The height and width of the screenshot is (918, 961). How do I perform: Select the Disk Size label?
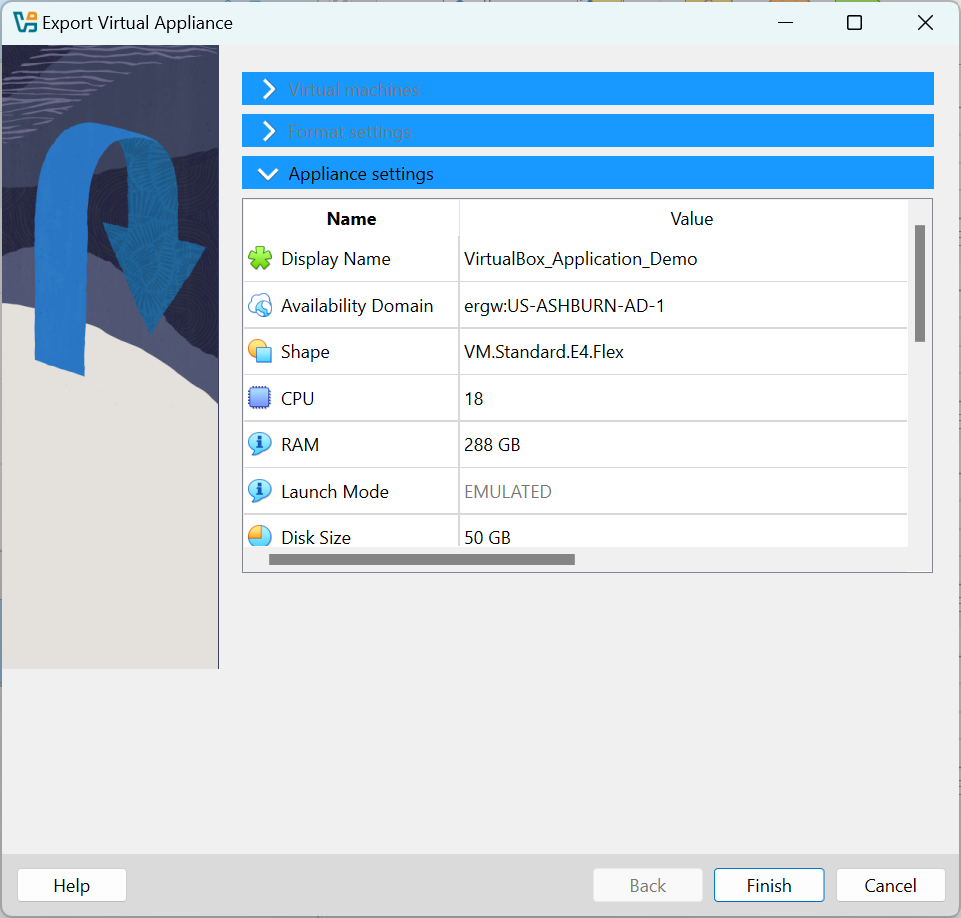click(316, 537)
